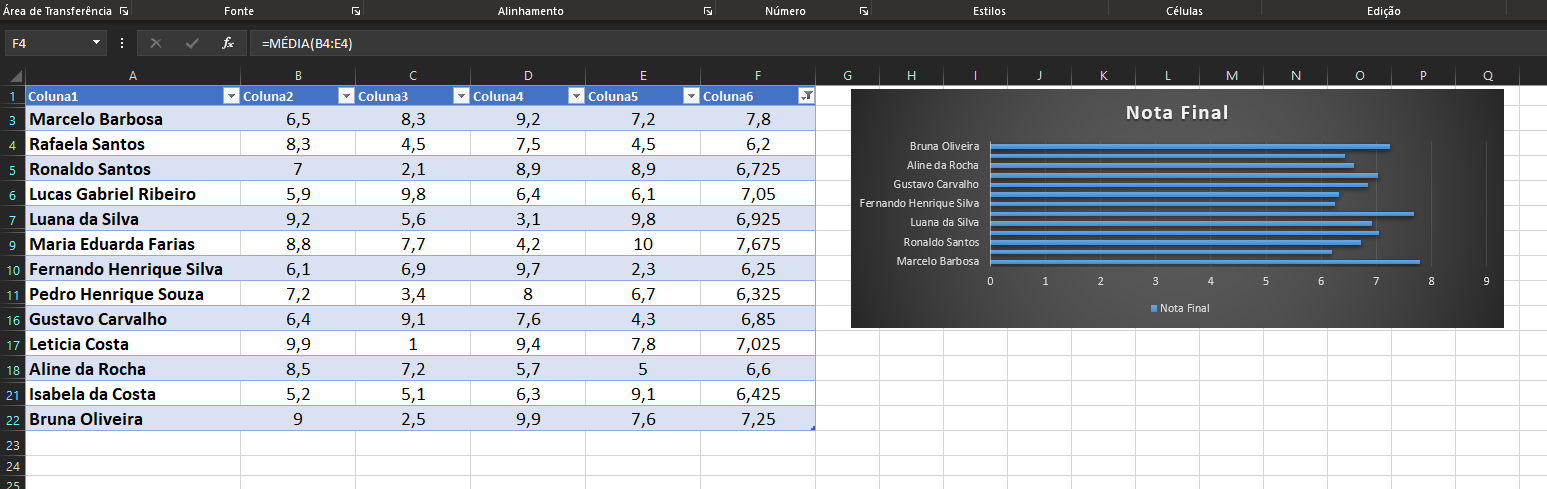Screen dimensions: 1547x489
Task: Select the Nota Final chart title
Action: 1176,113
